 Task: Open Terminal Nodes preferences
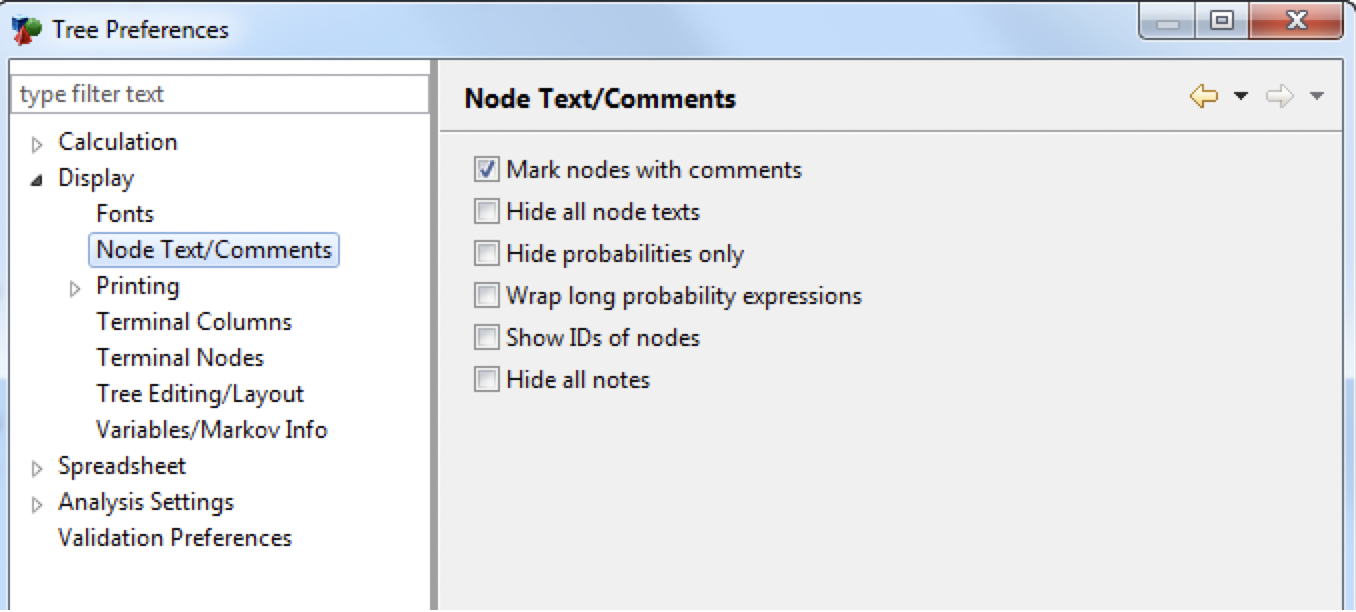click(x=180, y=357)
